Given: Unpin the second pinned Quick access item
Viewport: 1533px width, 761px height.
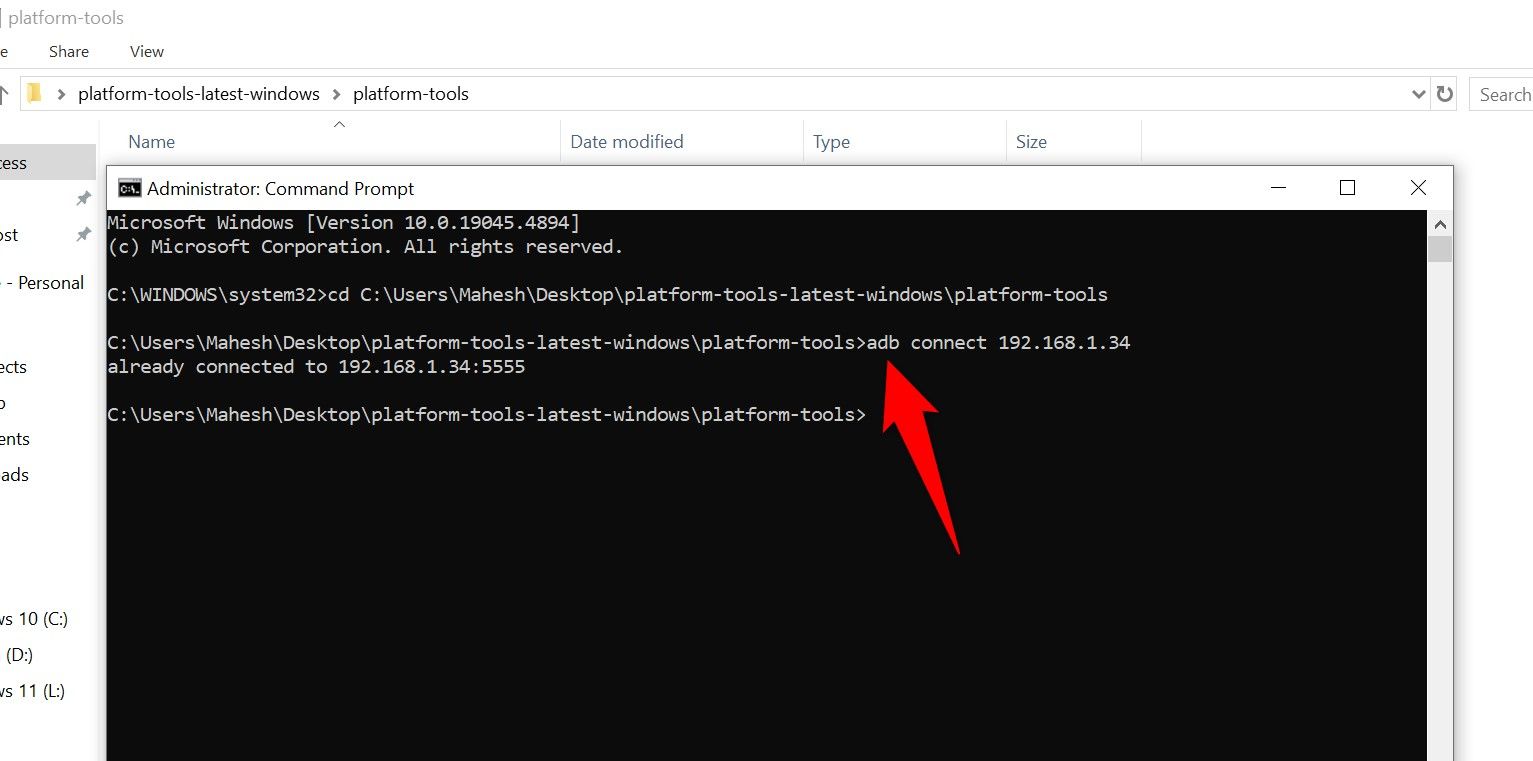Looking at the screenshot, I should pyautogui.click(x=84, y=234).
